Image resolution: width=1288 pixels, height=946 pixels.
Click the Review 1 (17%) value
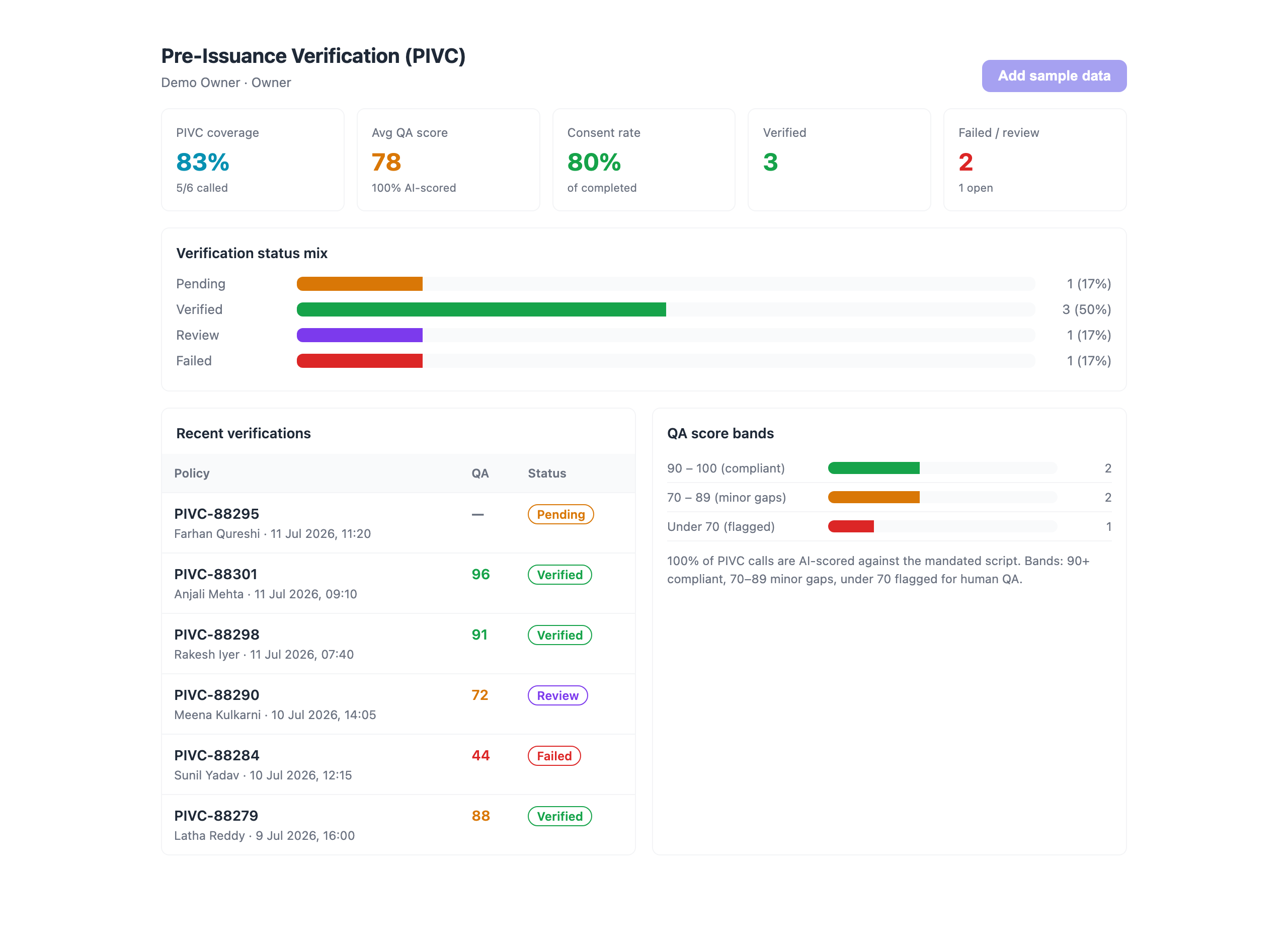1088,335
